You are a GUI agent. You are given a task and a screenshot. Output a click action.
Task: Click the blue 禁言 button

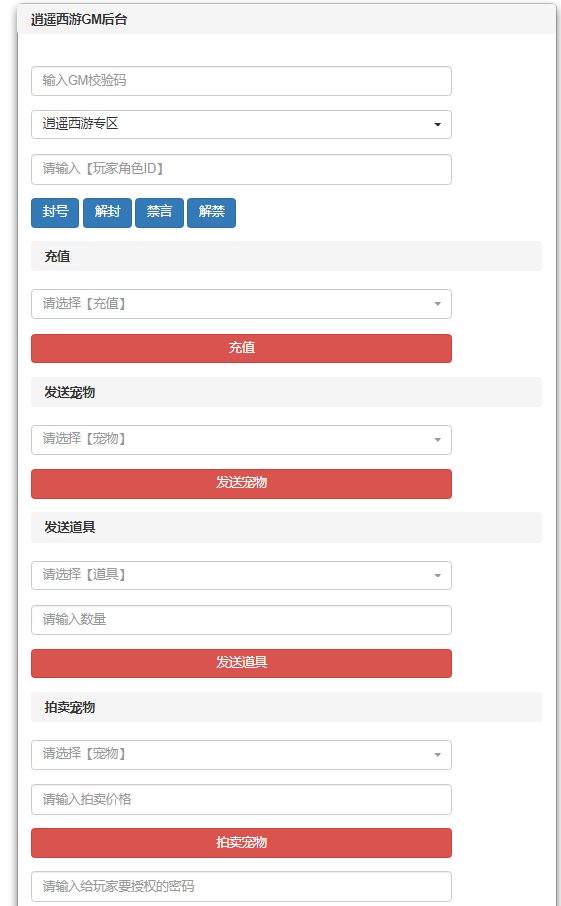pyautogui.click(x=159, y=212)
